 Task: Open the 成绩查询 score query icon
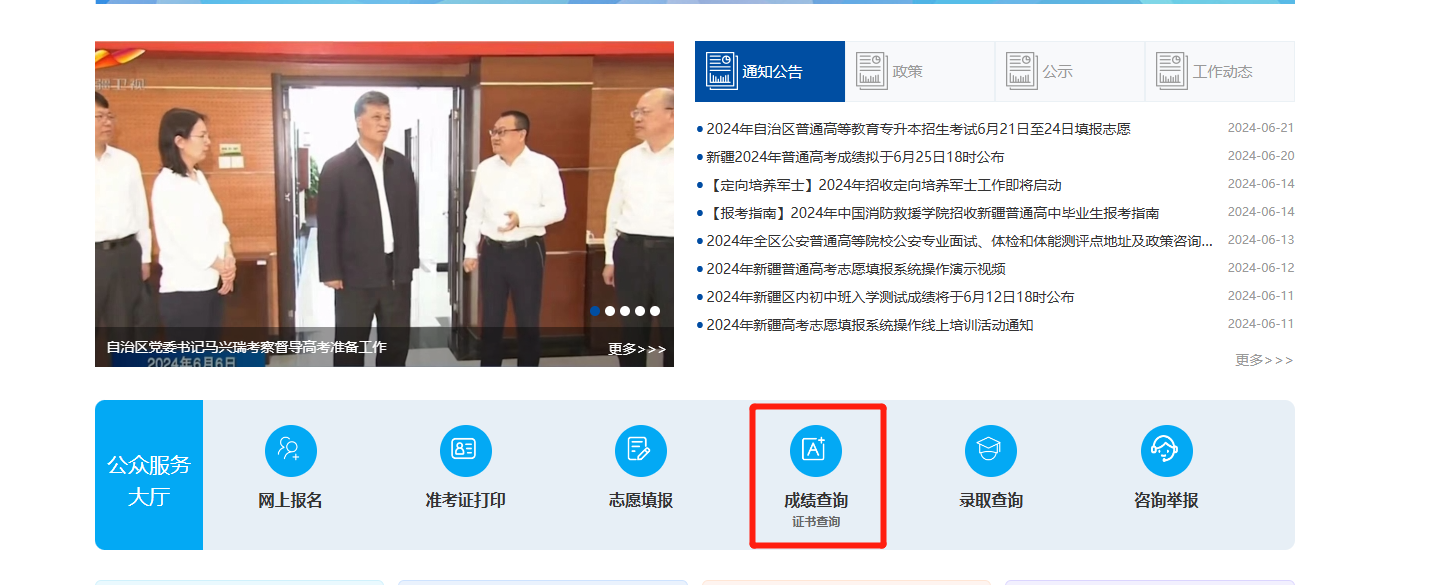[x=815, y=451]
